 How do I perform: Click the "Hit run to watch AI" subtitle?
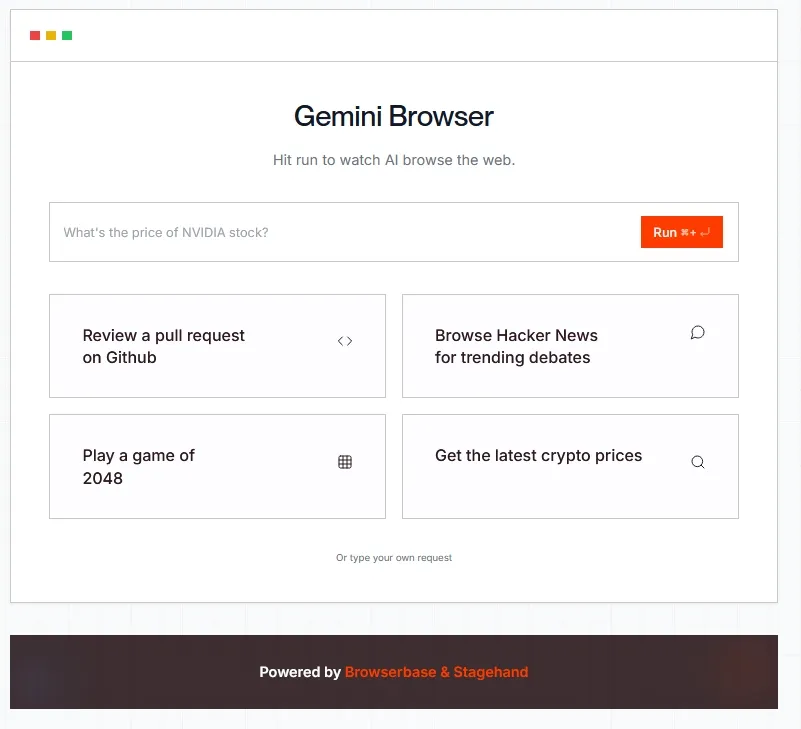[394, 160]
